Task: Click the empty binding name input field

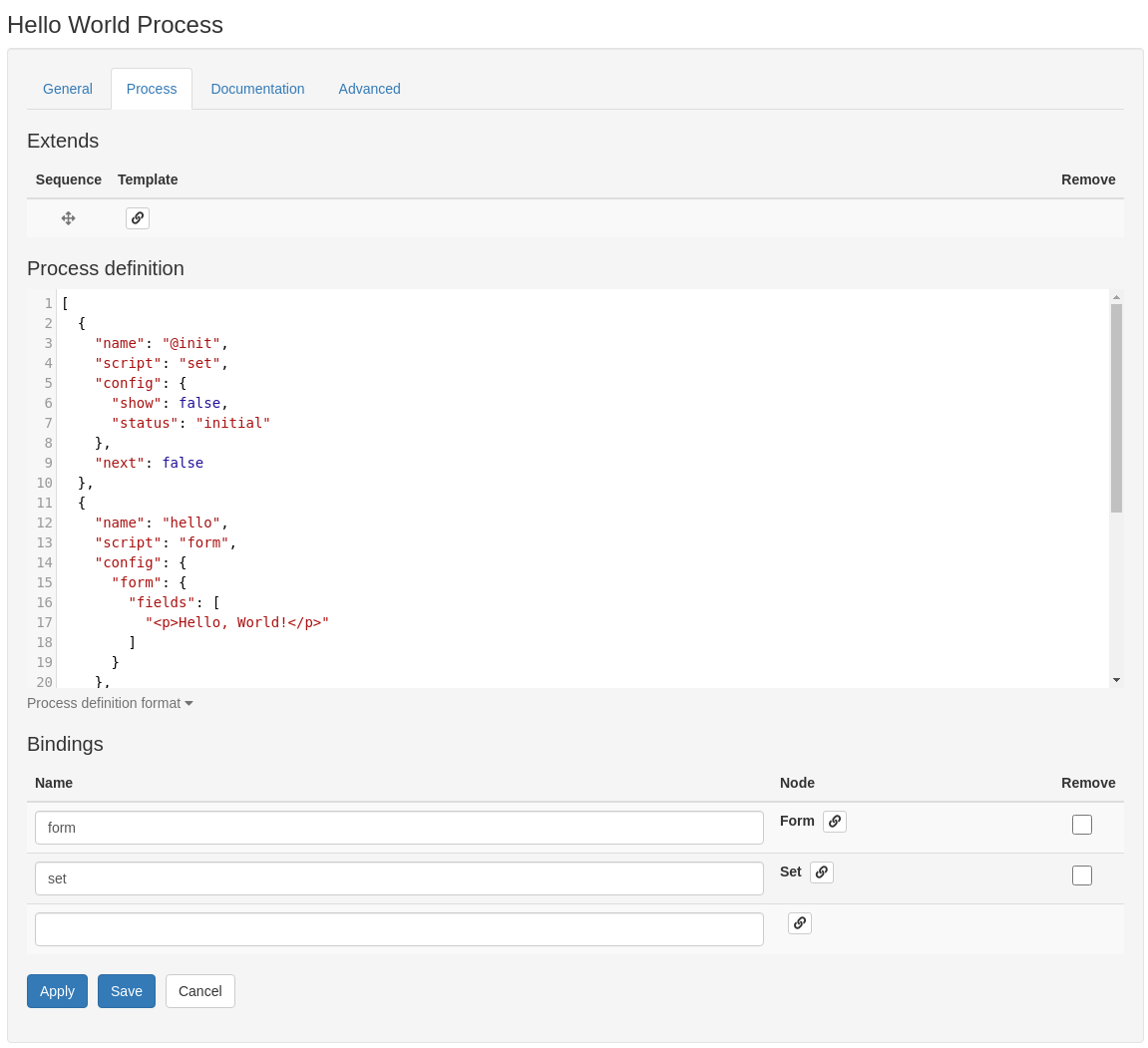Action: pyautogui.click(x=399, y=929)
